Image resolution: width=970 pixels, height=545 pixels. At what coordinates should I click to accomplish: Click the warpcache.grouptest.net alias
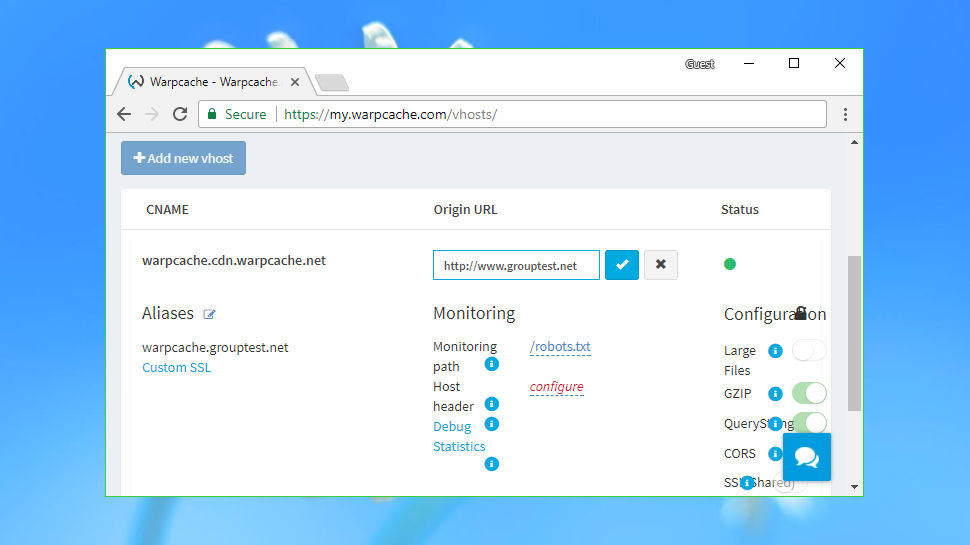pos(215,348)
